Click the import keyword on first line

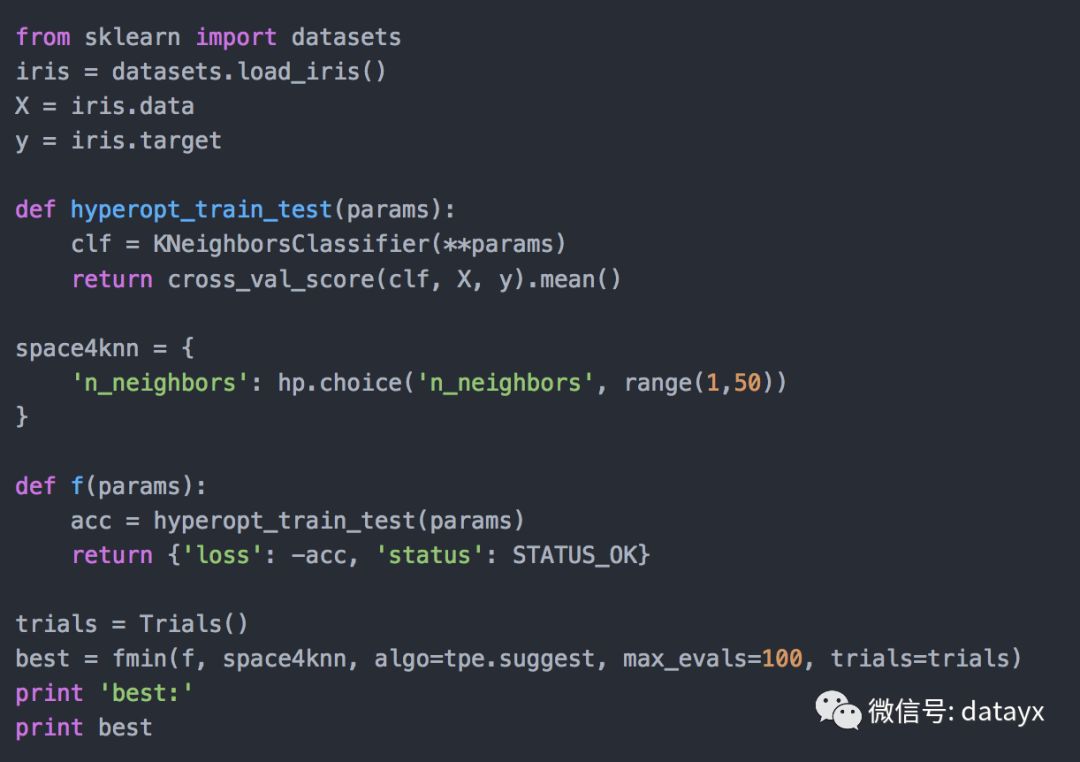[236, 37]
